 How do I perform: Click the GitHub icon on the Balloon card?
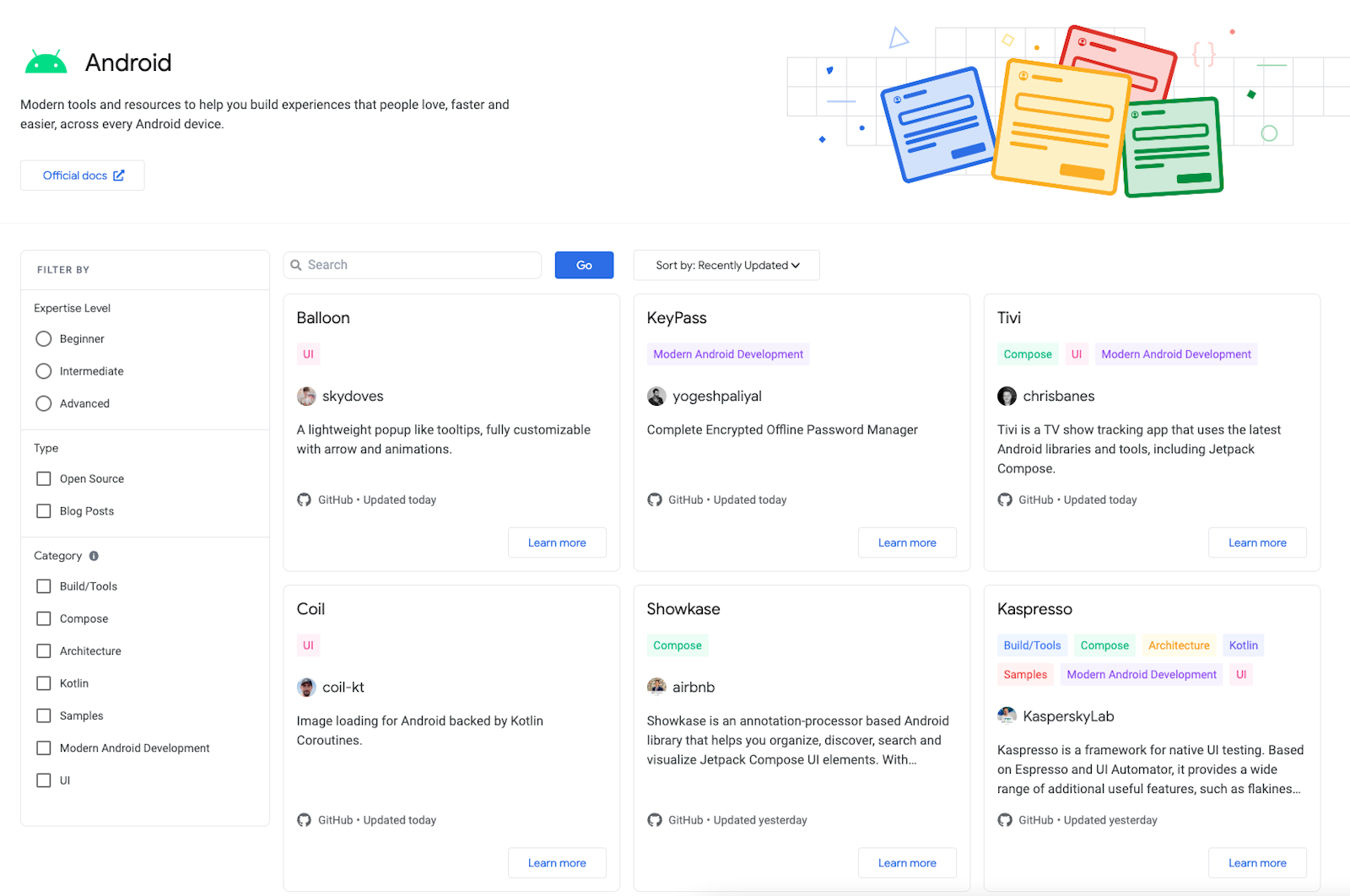pyautogui.click(x=304, y=500)
